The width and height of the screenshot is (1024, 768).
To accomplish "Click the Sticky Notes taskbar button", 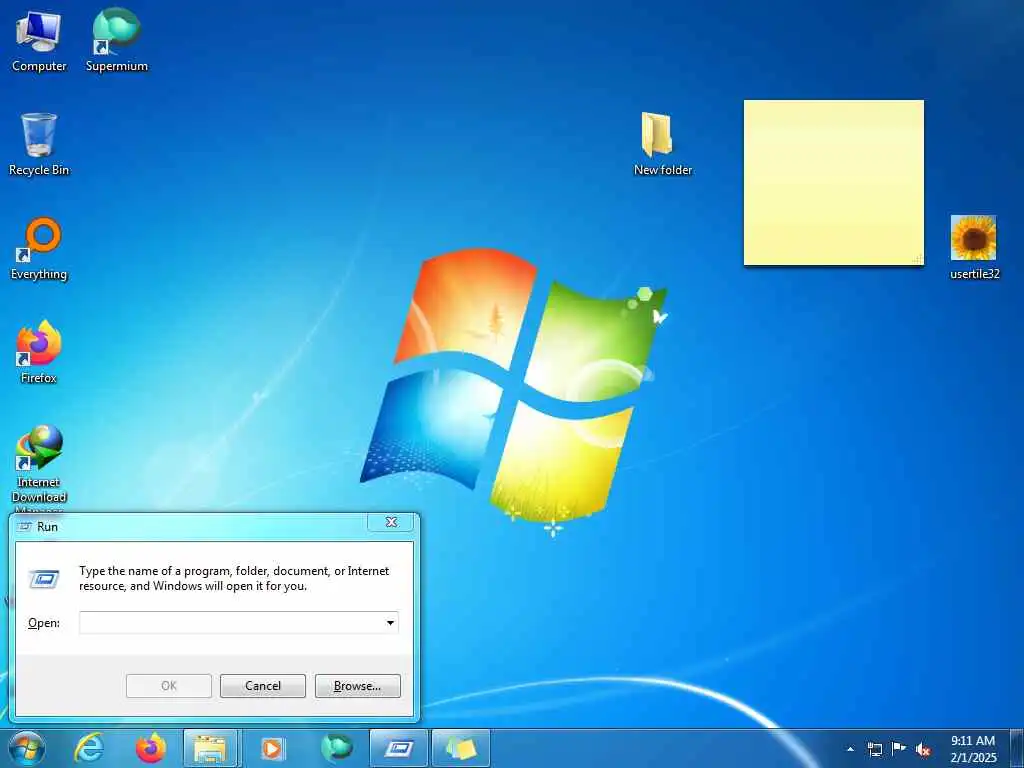I will (461, 748).
